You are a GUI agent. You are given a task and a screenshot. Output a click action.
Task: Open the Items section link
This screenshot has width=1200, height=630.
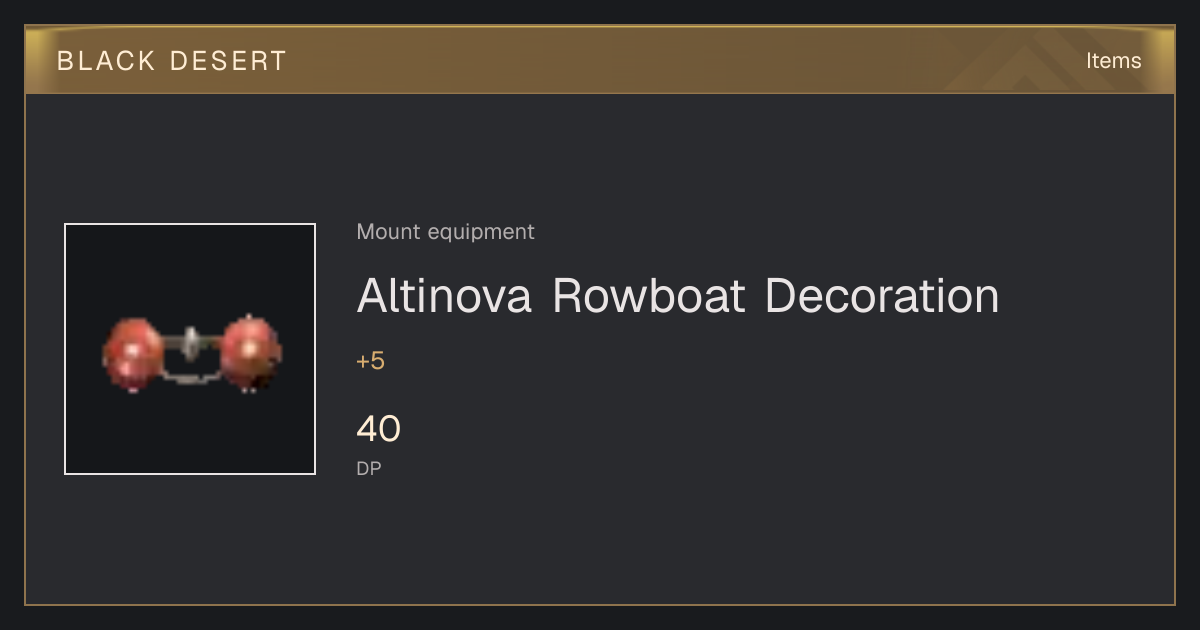pos(1113,60)
